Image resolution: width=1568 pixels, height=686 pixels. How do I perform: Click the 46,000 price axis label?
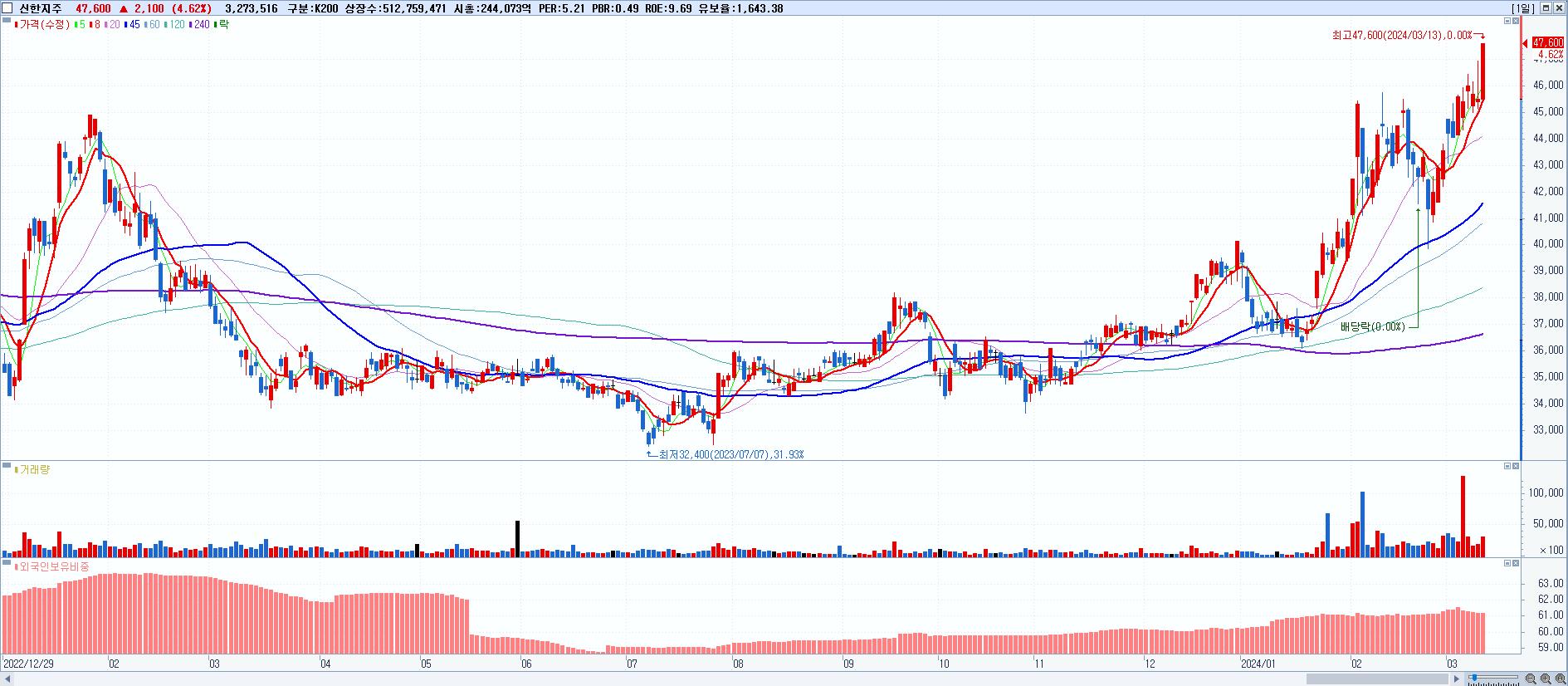(1549, 85)
